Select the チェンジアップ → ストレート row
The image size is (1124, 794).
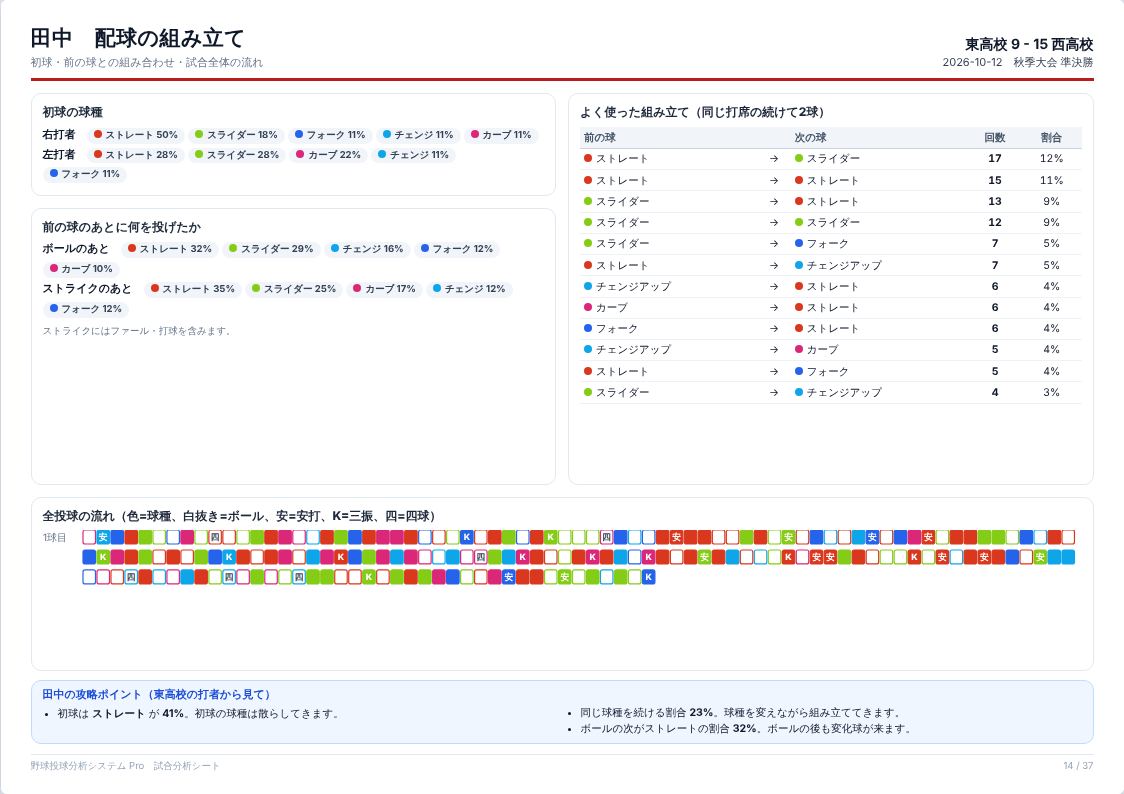(x=831, y=286)
